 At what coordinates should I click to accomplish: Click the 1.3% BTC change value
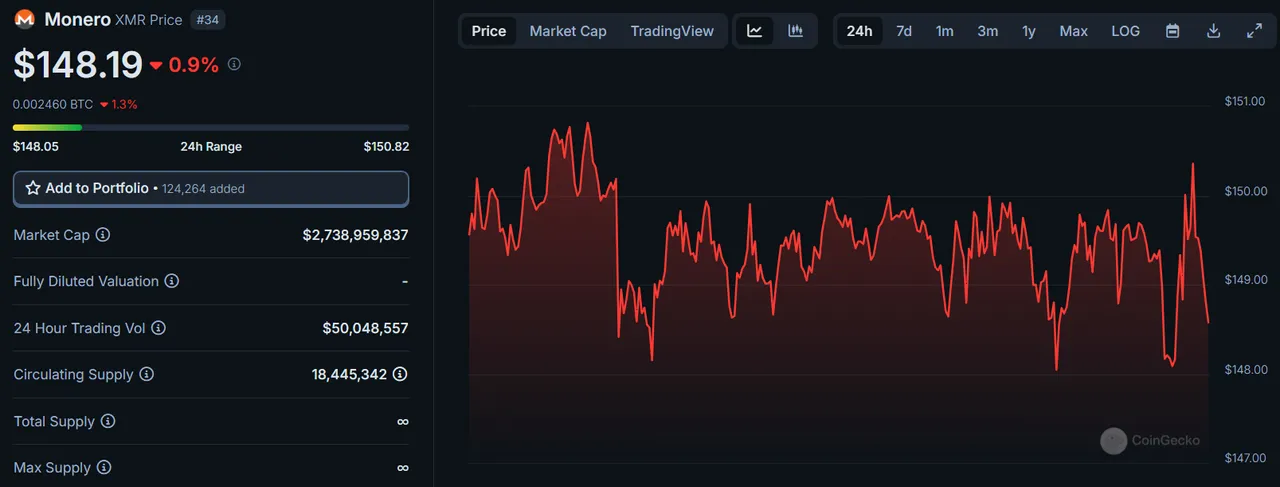point(125,104)
